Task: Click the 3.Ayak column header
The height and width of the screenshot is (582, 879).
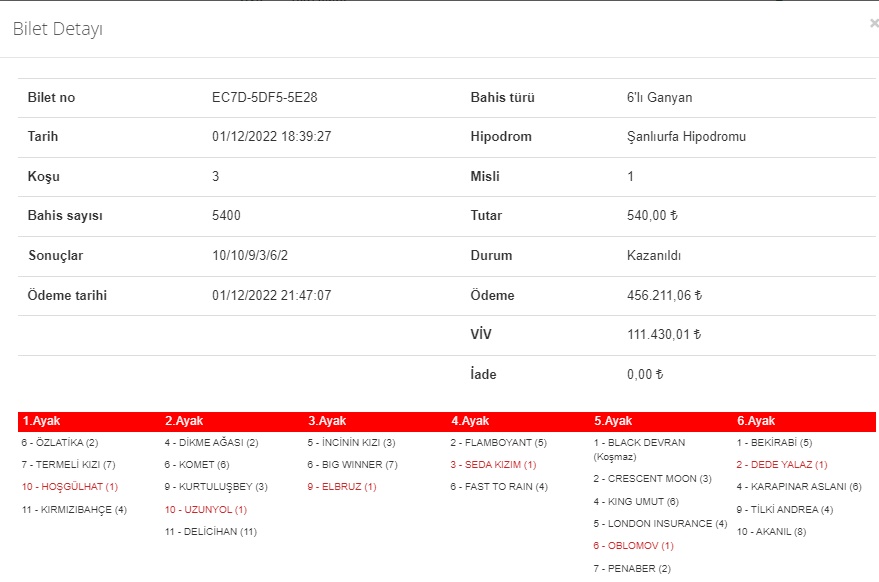Action: pyautogui.click(x=328, y=421)
